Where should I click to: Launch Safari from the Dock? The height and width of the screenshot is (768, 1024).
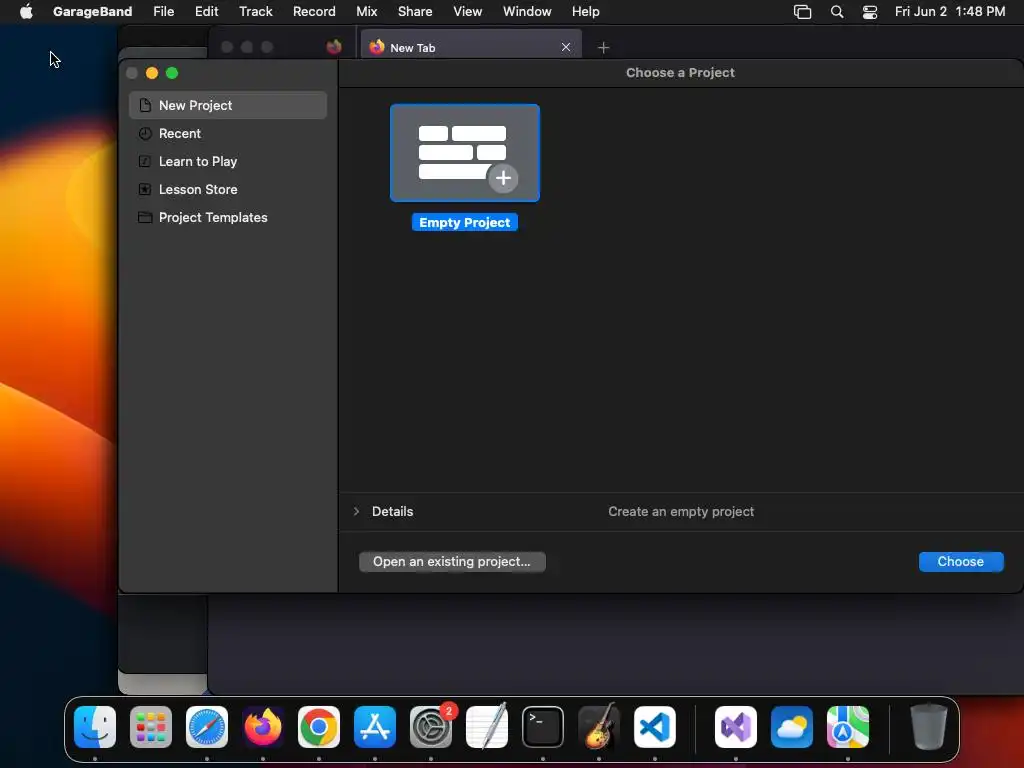(207, 727)
